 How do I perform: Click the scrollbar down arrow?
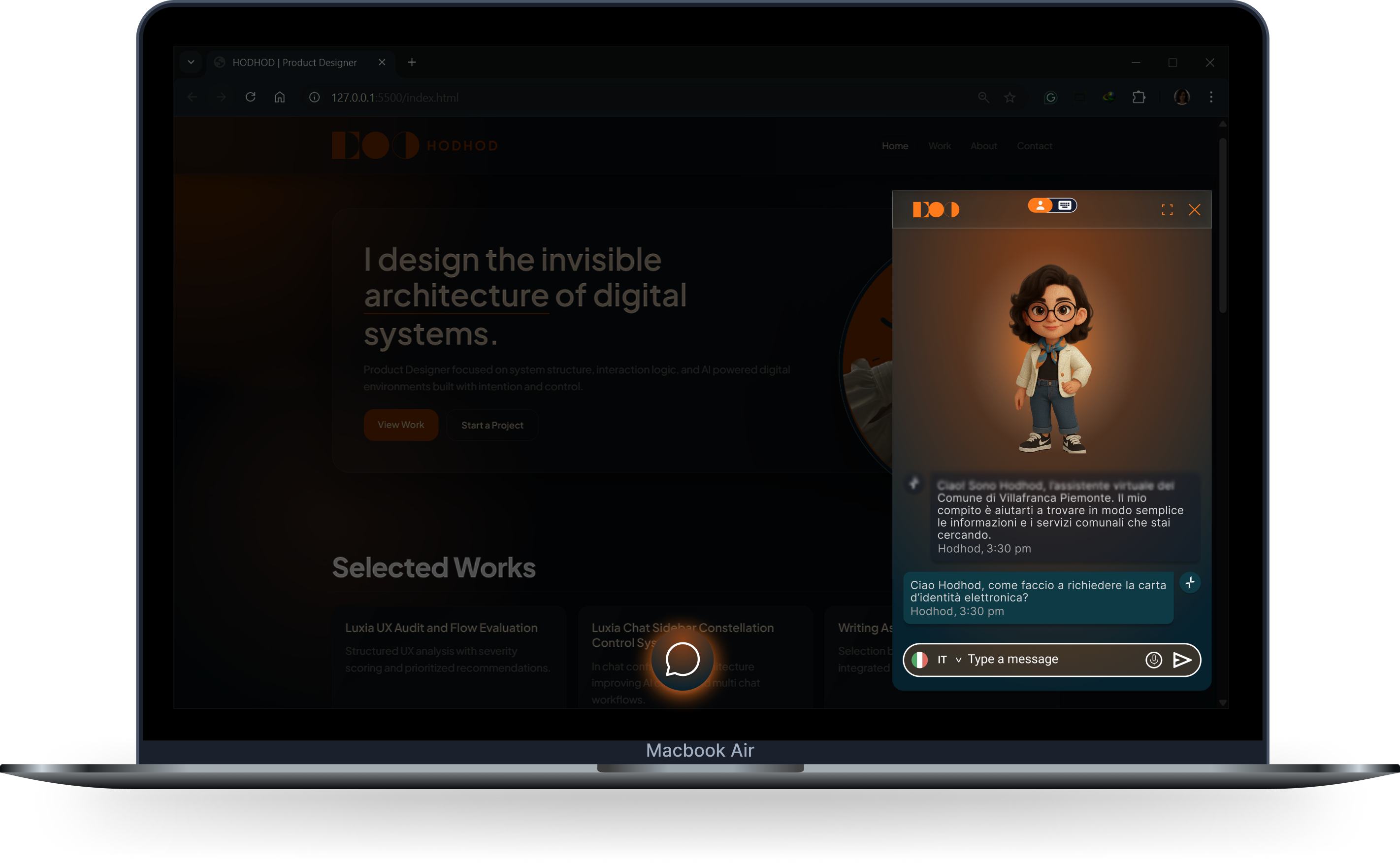click(x=1223, y=702)
